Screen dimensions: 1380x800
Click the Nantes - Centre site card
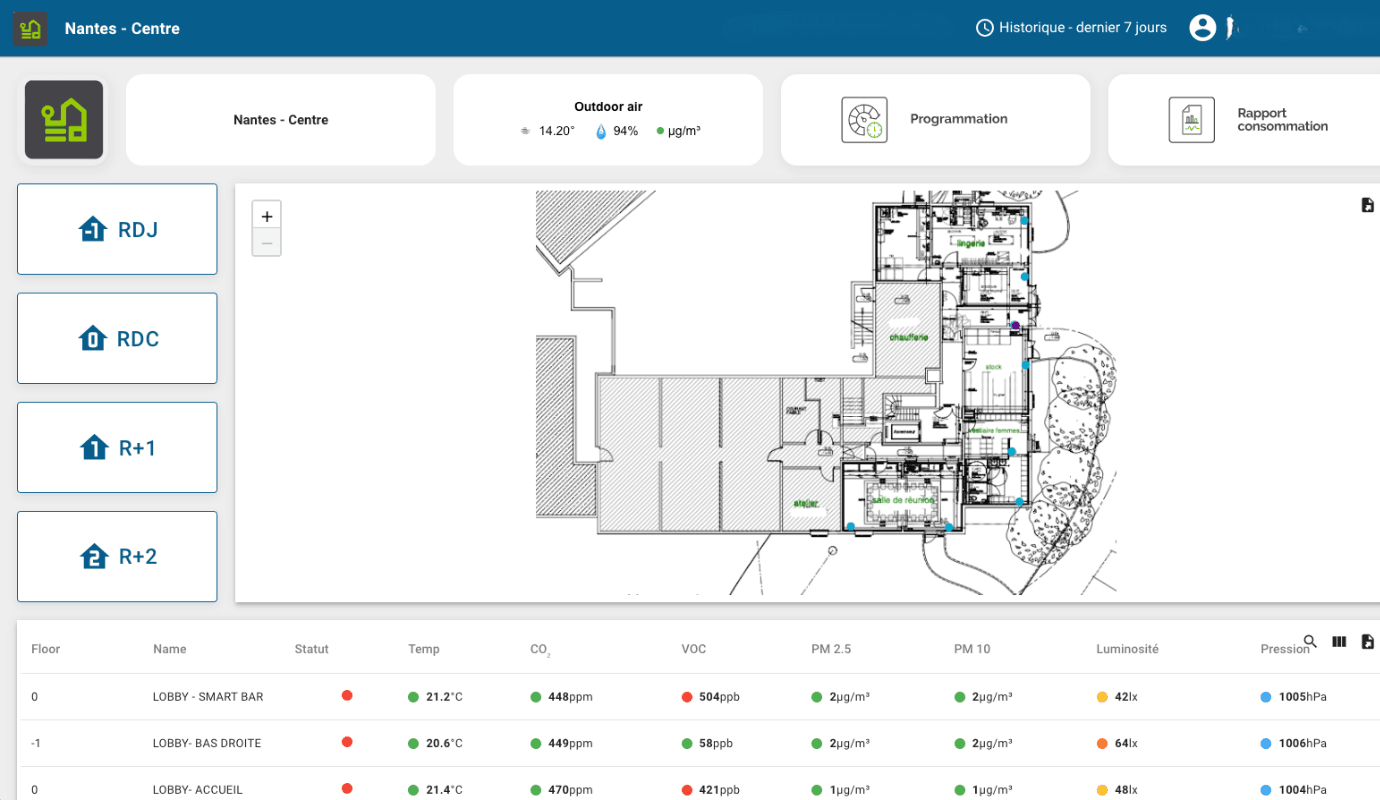(281, 120)
